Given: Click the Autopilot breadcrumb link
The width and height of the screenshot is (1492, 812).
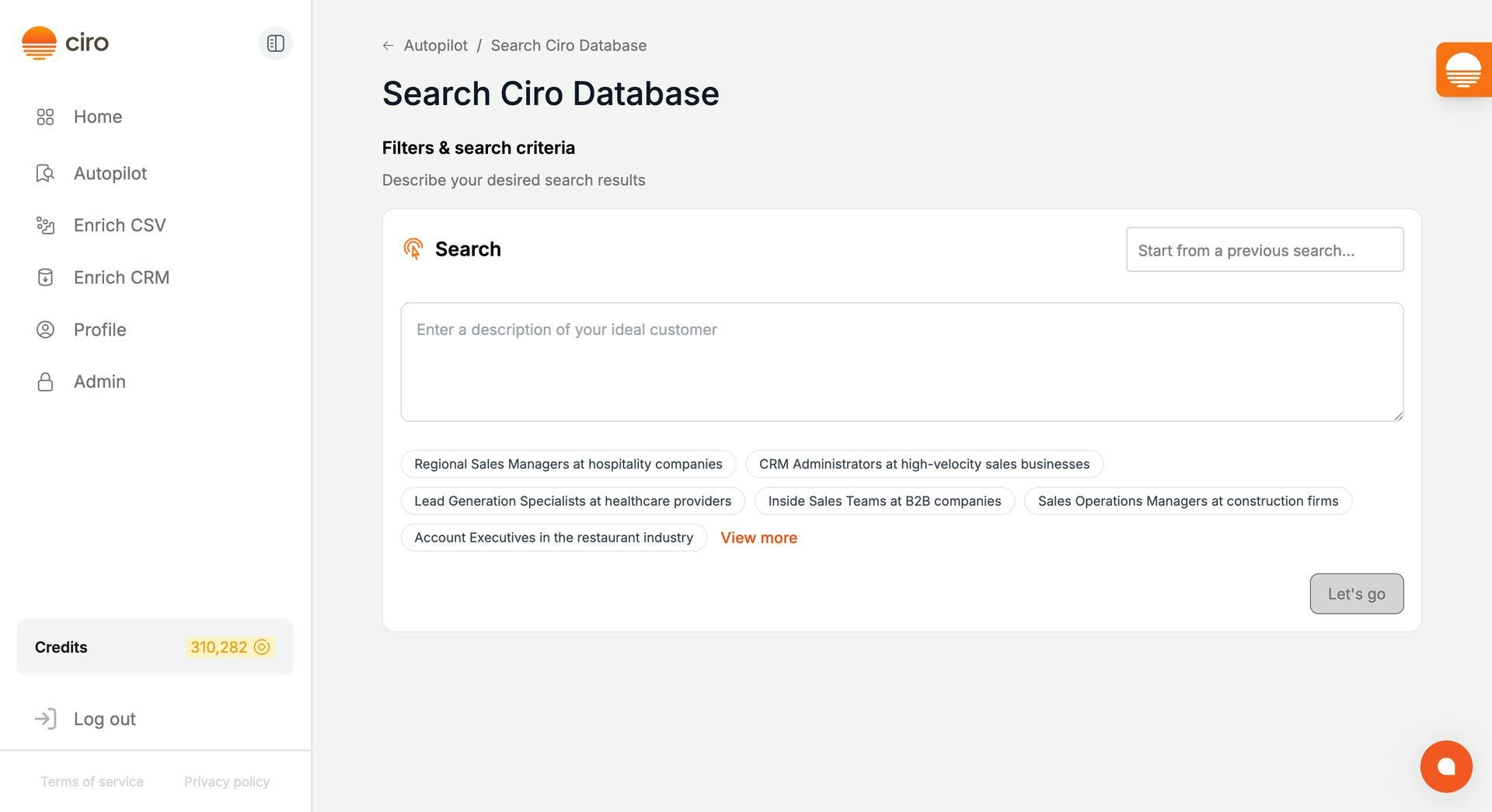Looking at the screenshot, I should click(435, 46).
